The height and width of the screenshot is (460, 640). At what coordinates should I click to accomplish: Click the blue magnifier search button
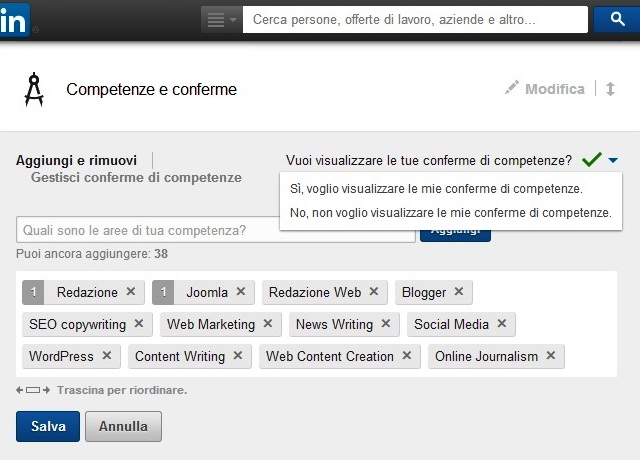617,19
